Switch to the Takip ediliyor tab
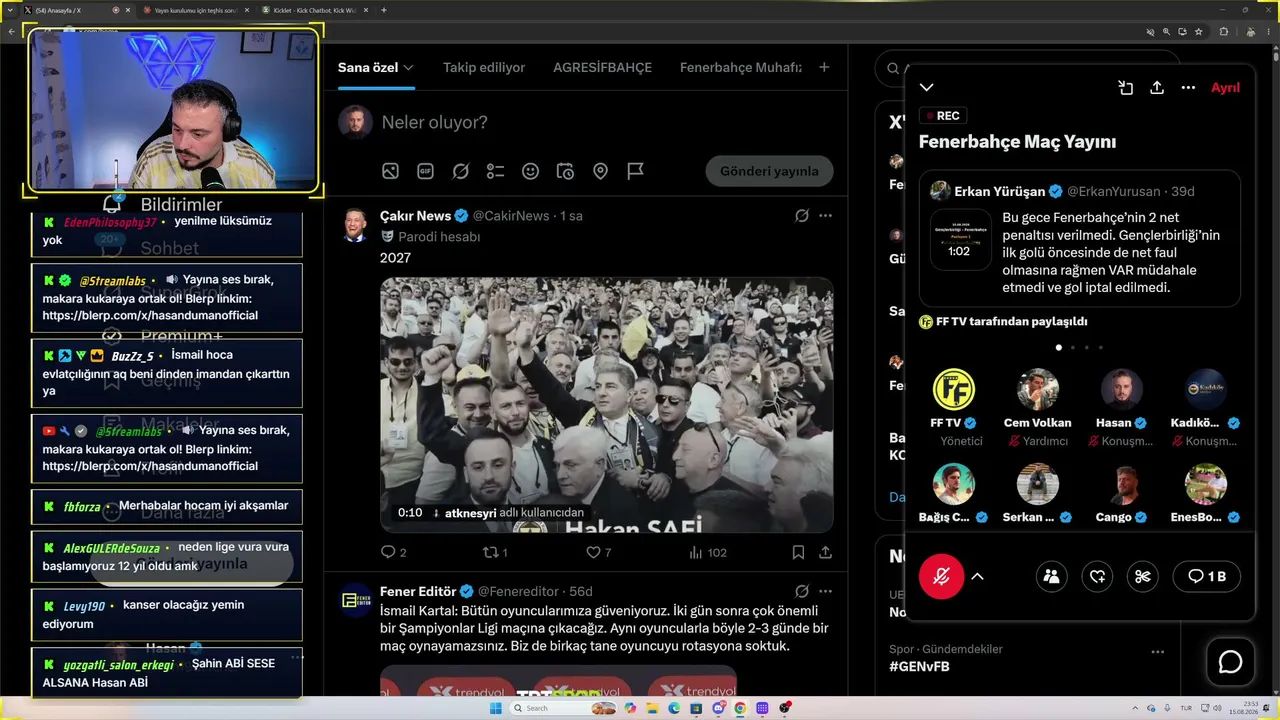 tap(484, 67)
